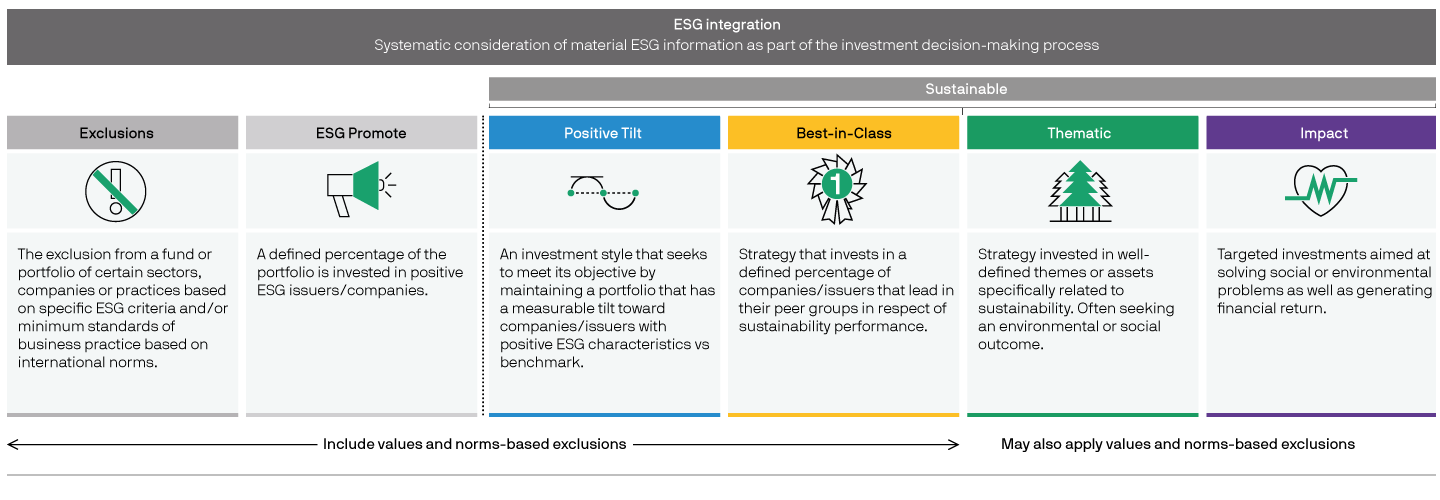The image size is (1440, 500).
Task: Click the Best-in-Class rosette icon
Action: tap(842, 191)
